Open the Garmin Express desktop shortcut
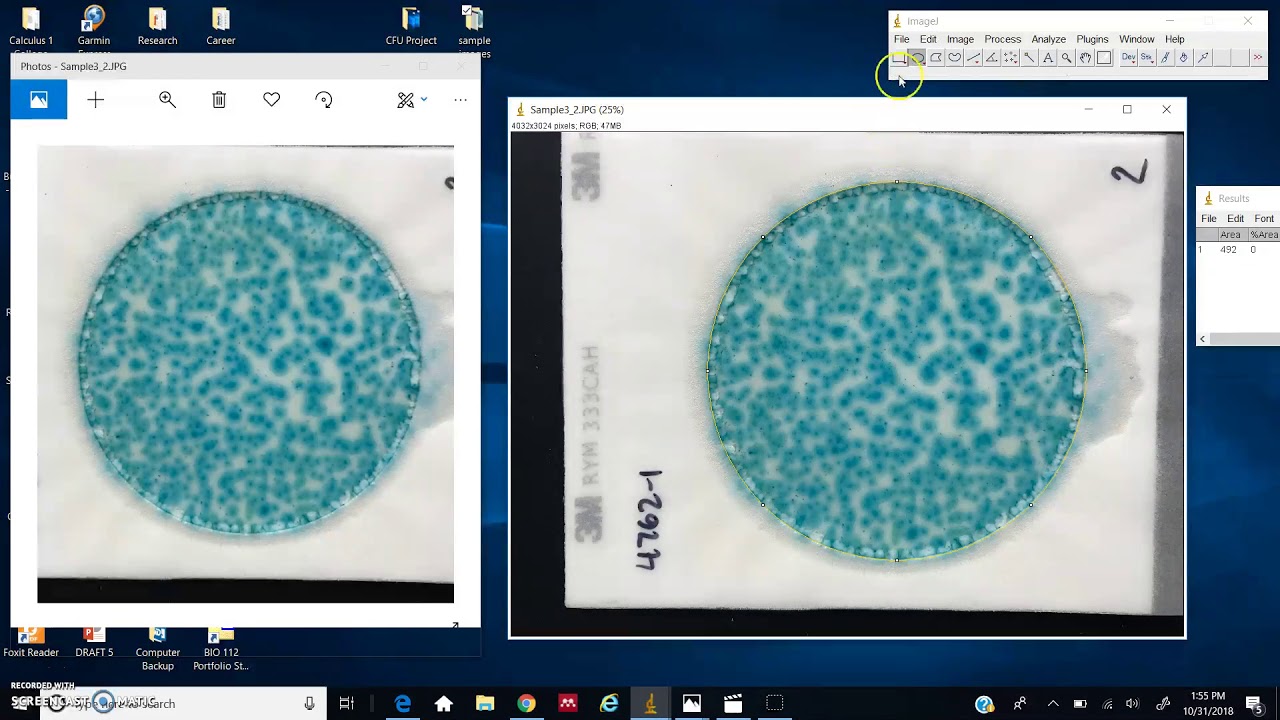The width and height of the screenshot is (1280, 720). (x=94, y=27)
